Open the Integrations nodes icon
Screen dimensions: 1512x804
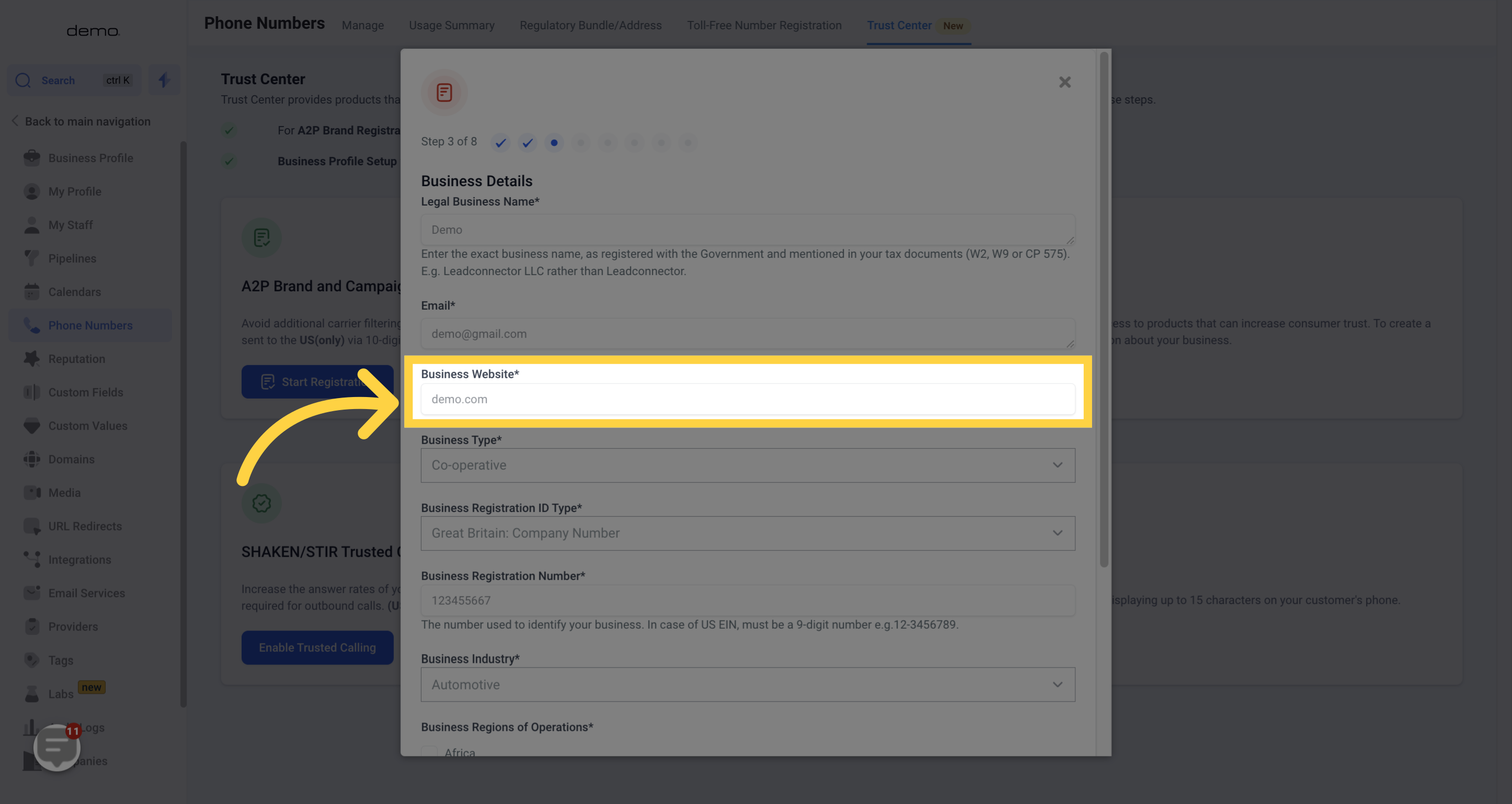pyautogui.click(x=32, y=559)
